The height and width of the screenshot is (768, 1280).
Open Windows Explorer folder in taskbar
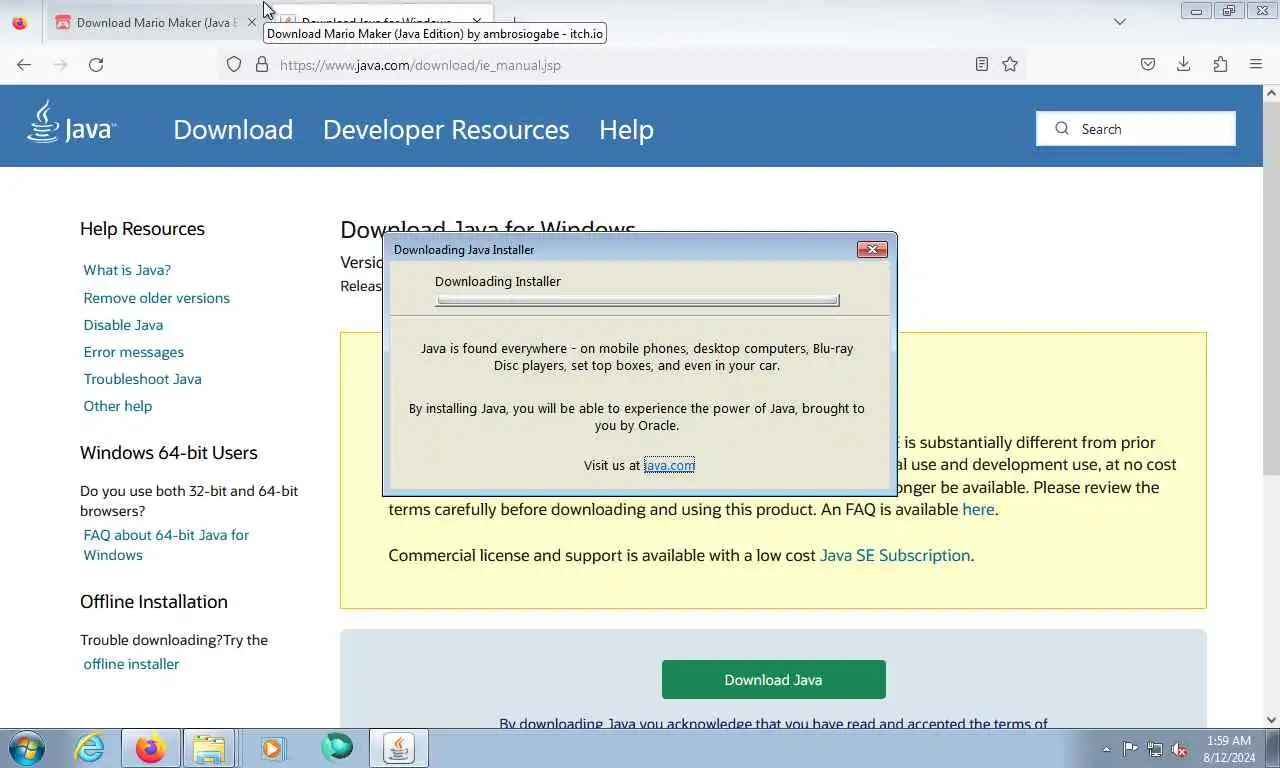click(209, 748)
